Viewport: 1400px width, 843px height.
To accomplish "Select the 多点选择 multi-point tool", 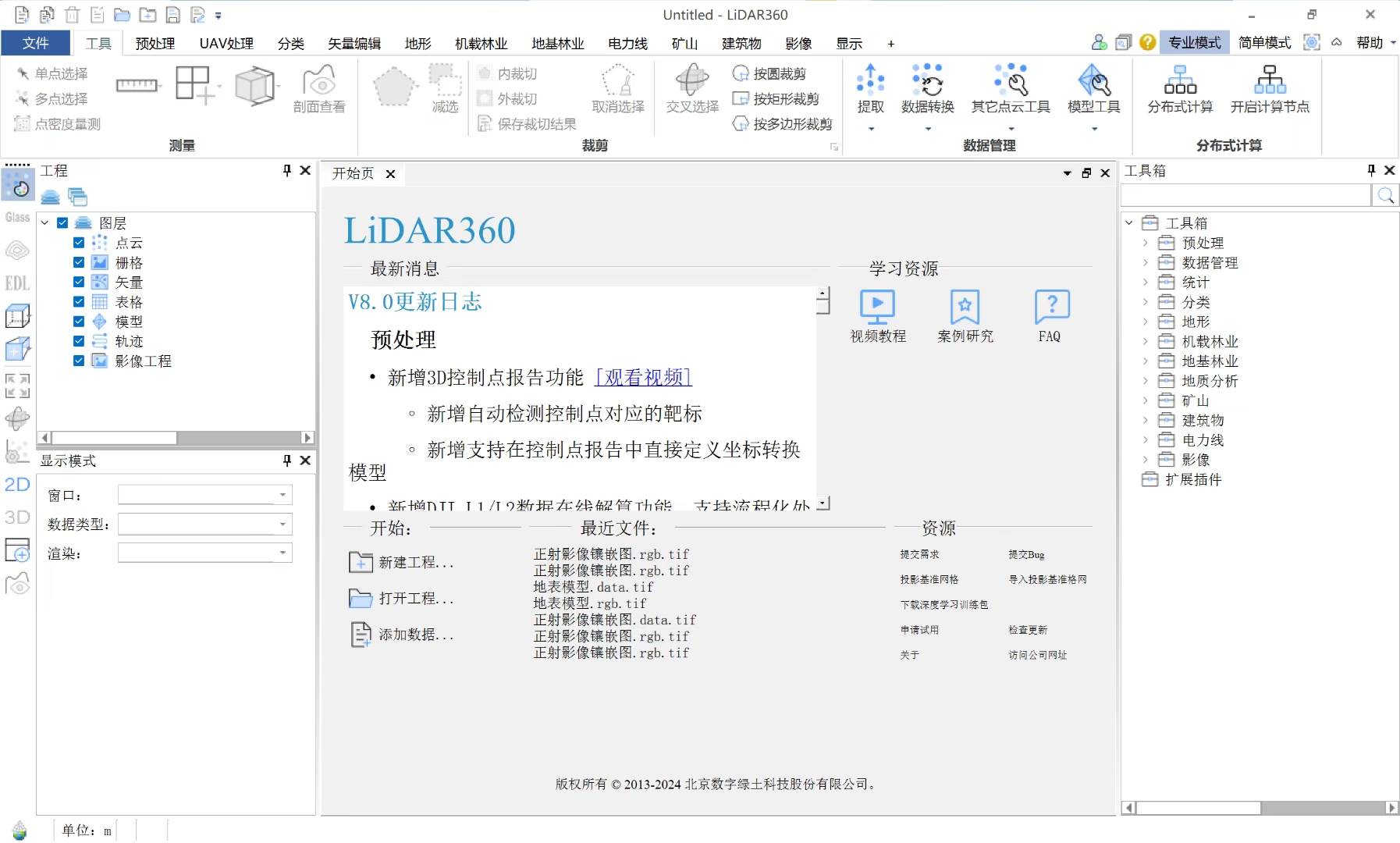I will (52, 98).
